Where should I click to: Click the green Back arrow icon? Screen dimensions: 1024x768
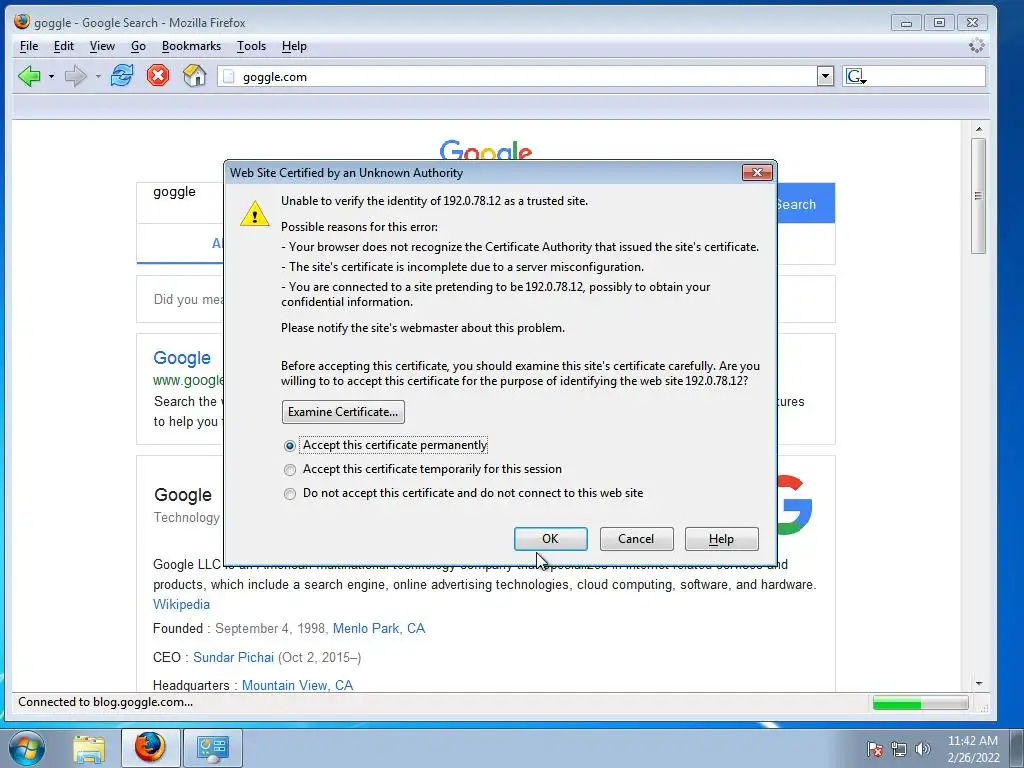pyautogui.click(x=29, y=76)
